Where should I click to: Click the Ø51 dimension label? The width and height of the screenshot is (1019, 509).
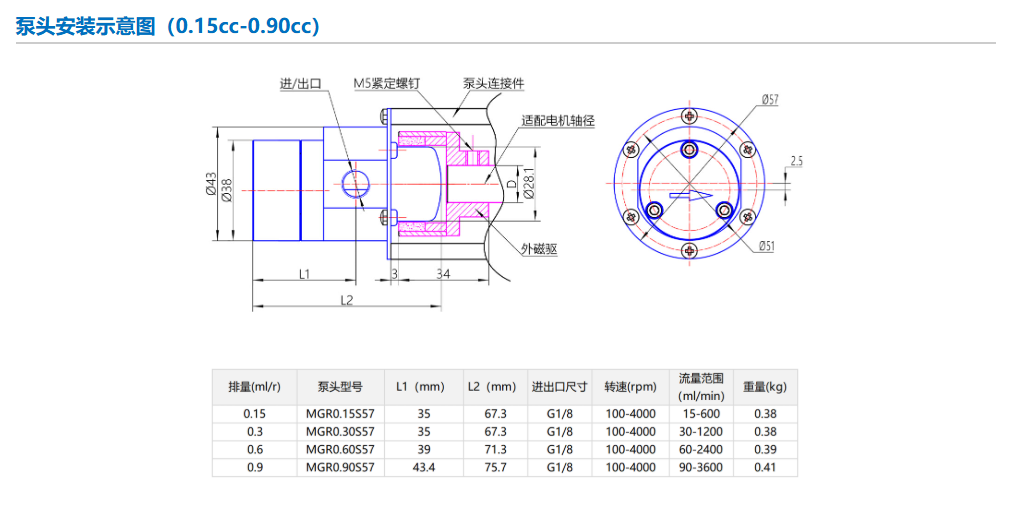[x=767, y=246]
